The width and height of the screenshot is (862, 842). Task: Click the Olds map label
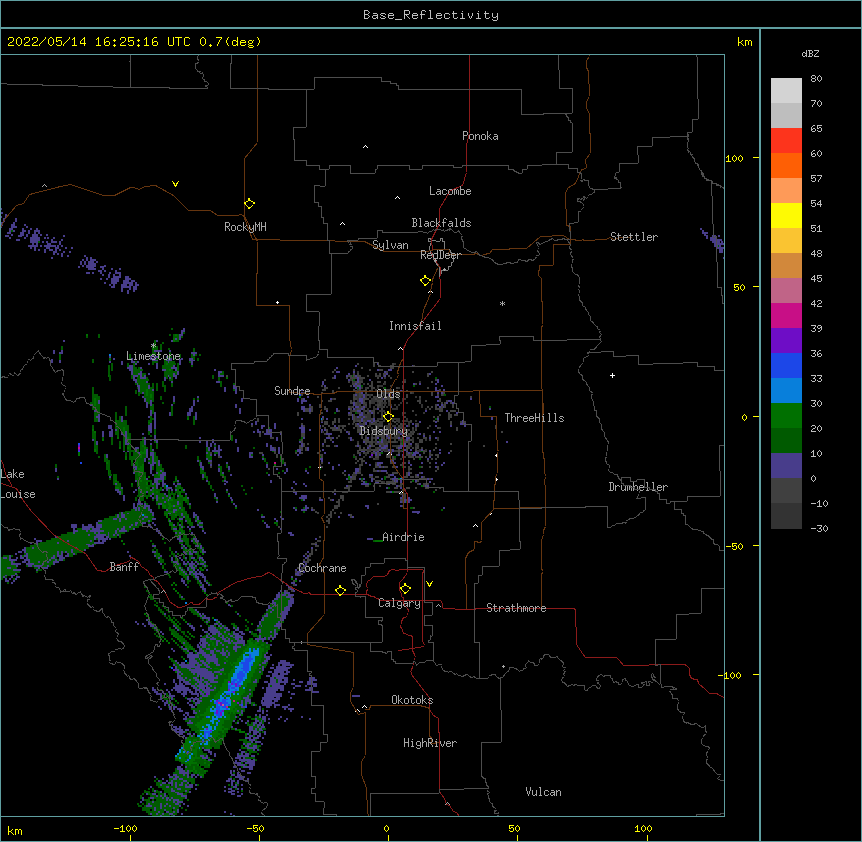tap(388, 394)
